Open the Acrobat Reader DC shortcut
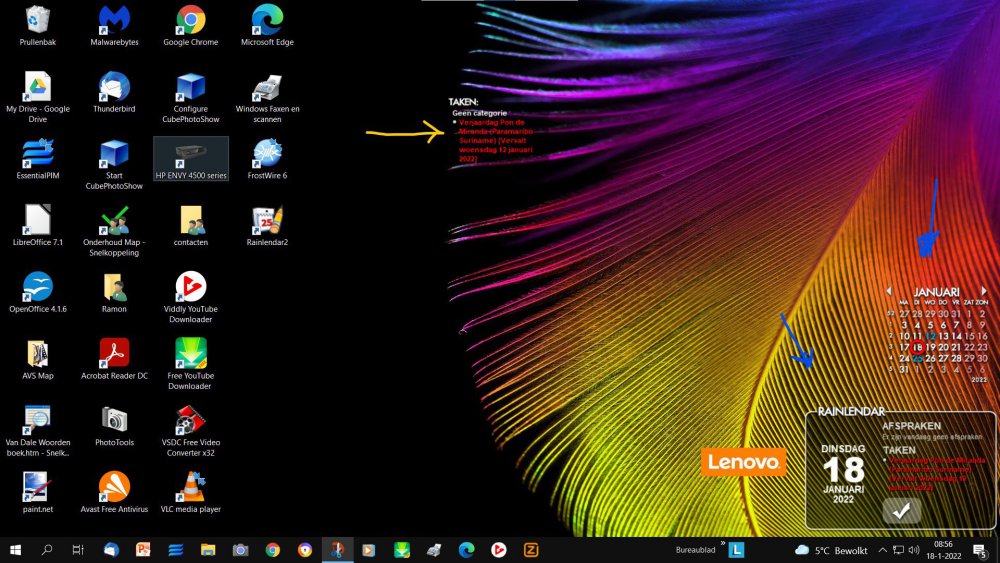This screenshot has height=563, width=1000. pos(114,354)
